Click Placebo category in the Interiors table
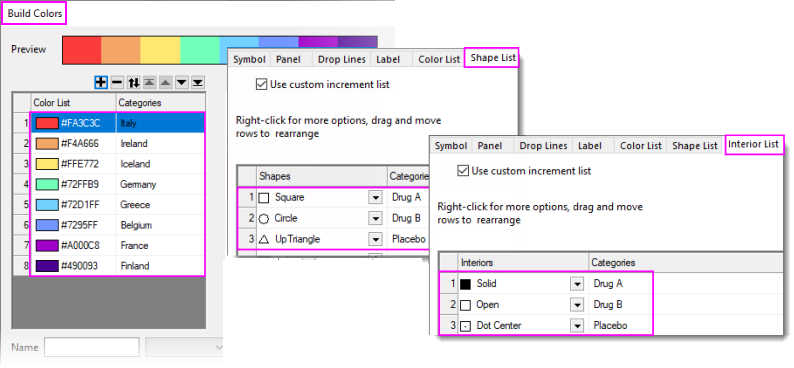The image size is (794, 368). [x=610, y=325]
